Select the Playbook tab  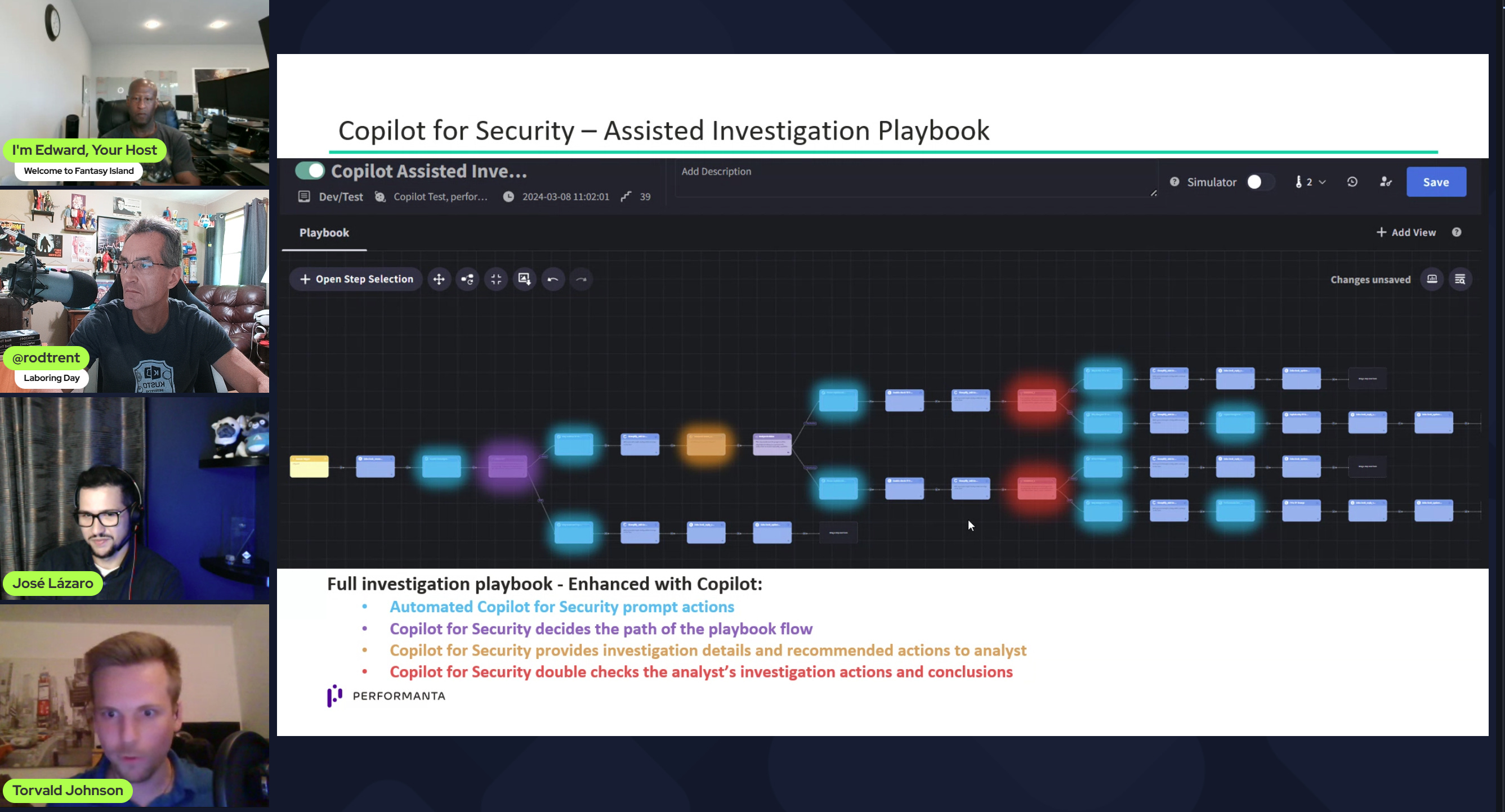323,232
